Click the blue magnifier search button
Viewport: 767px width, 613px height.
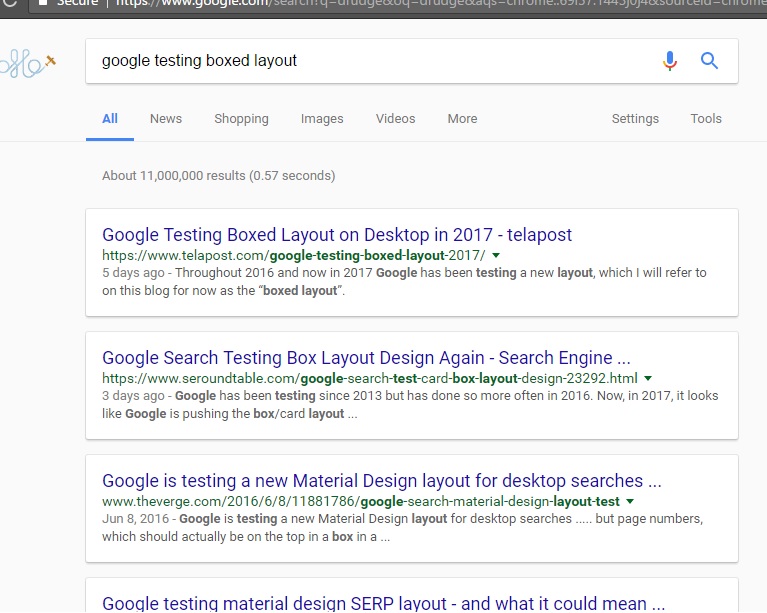[x=709, y=61]
